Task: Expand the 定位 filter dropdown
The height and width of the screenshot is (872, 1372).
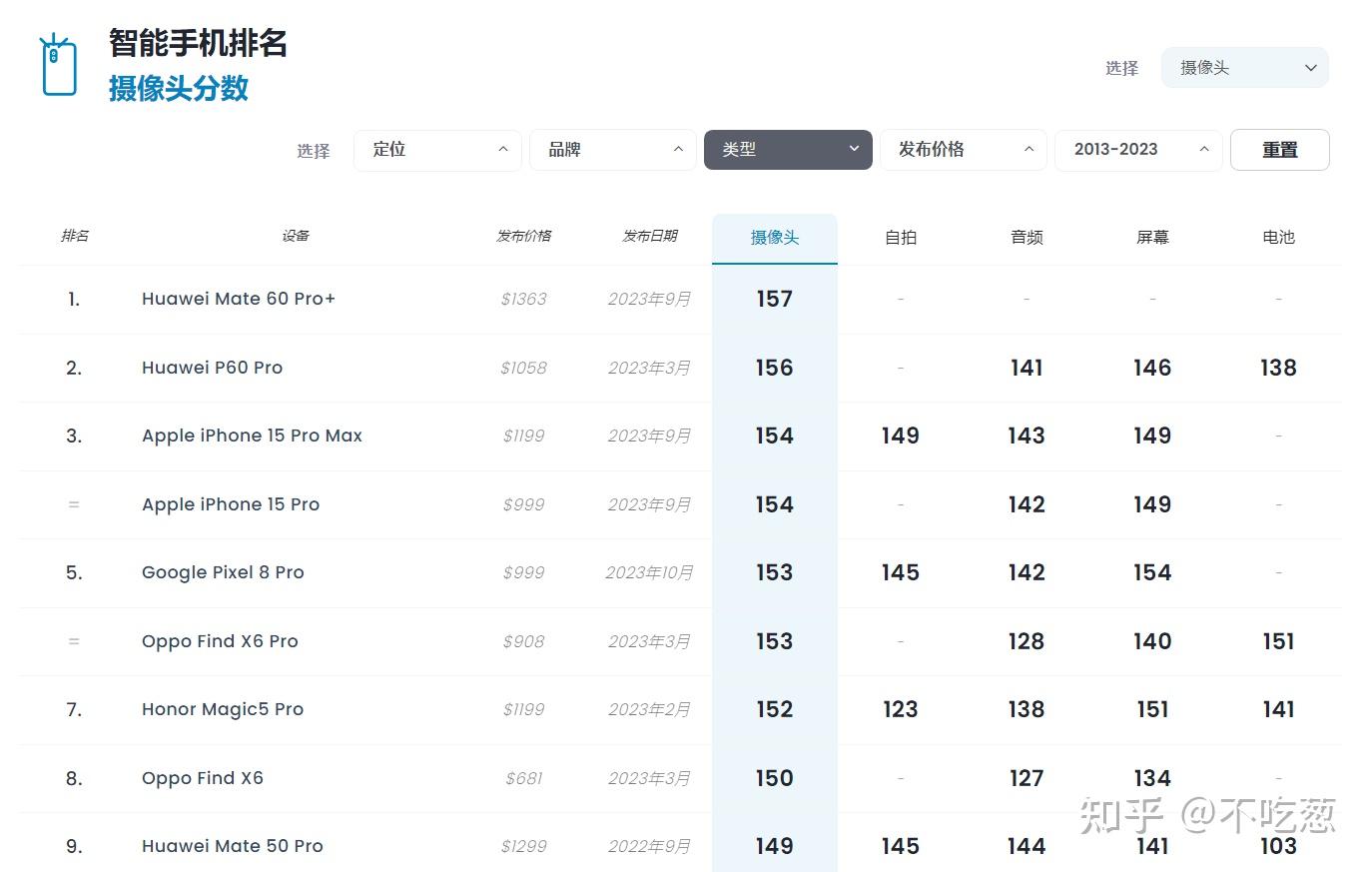Action: click(437, 150)
